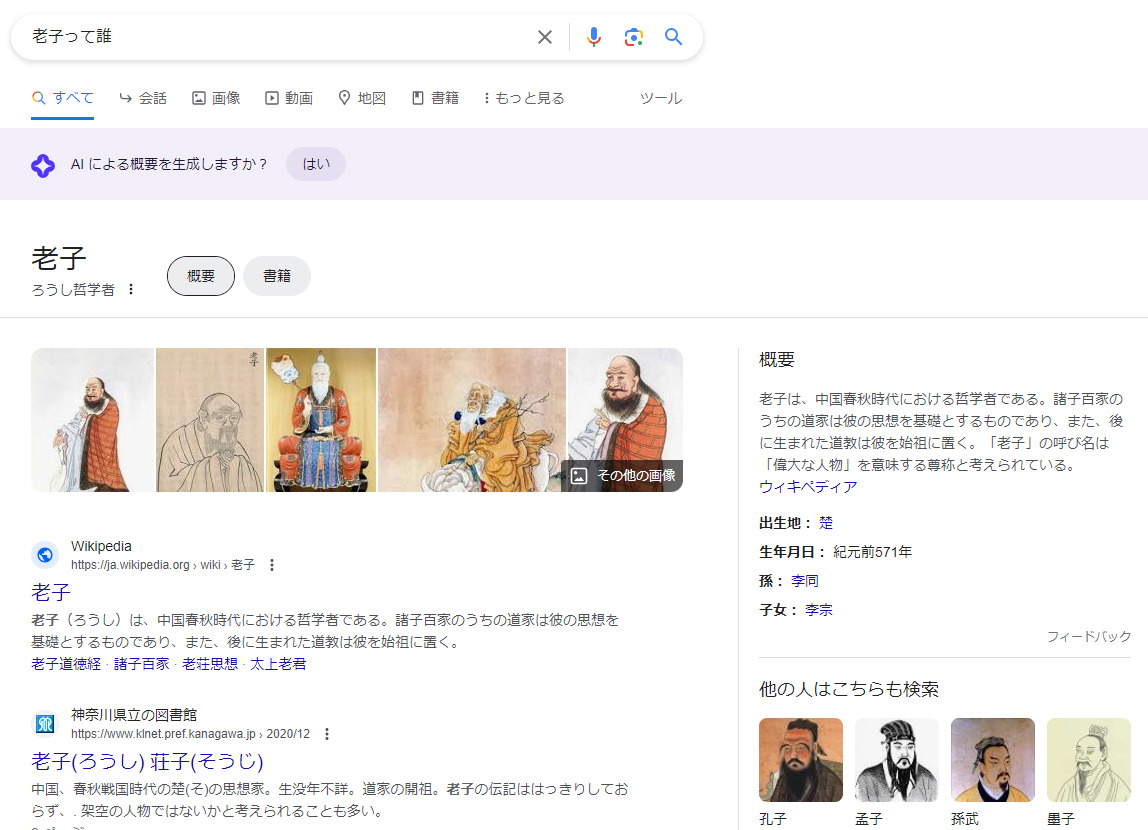Click the 神奈川県立の図書館 favicon
Screen dimensions: 1148x830
point(45,724)
